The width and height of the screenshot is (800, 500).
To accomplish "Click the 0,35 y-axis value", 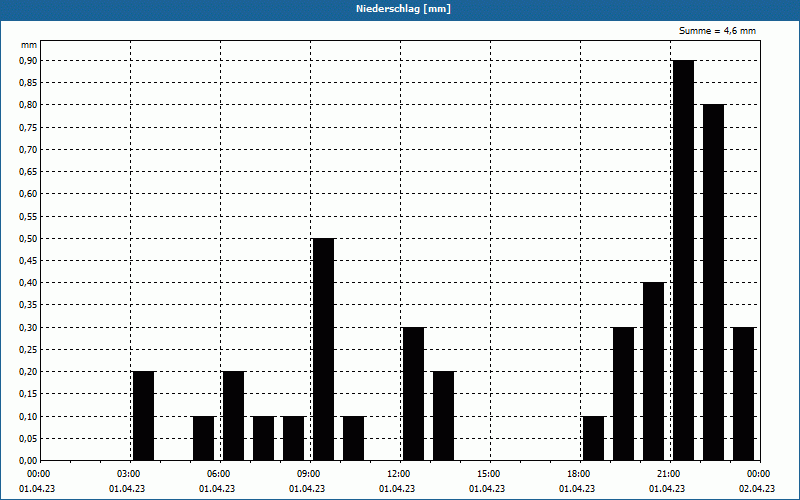I will click(28, 305).
